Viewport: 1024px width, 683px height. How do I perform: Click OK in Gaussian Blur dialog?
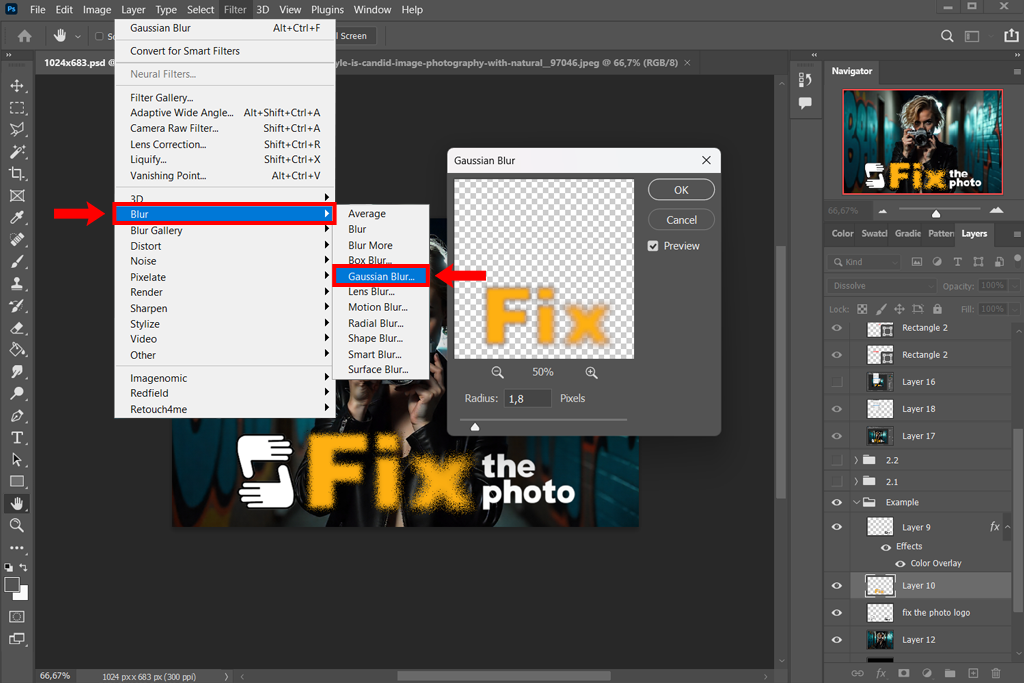[x=681, y=190]
